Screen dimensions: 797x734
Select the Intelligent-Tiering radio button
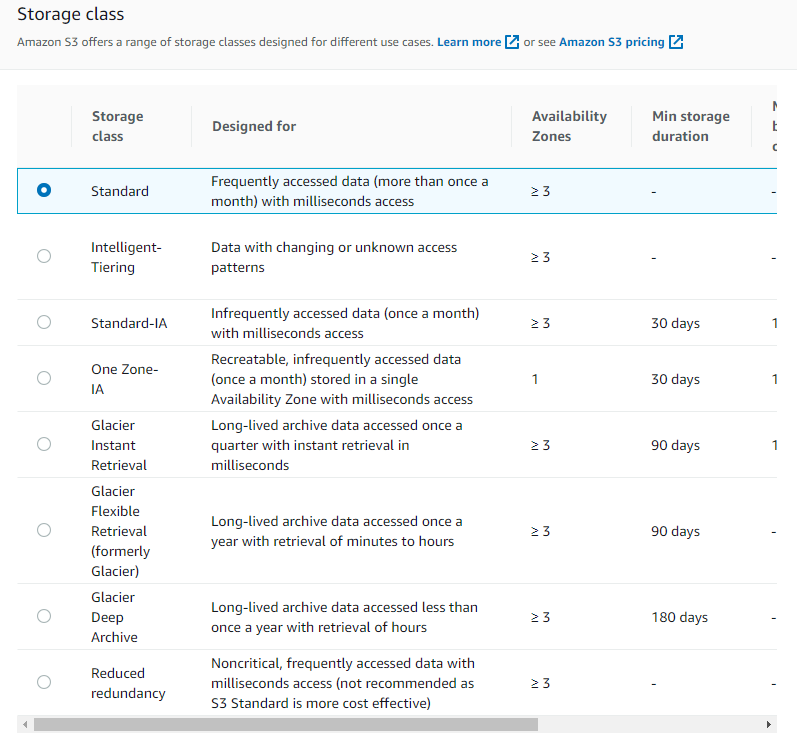pyautogui.click(x=44, y=256)
